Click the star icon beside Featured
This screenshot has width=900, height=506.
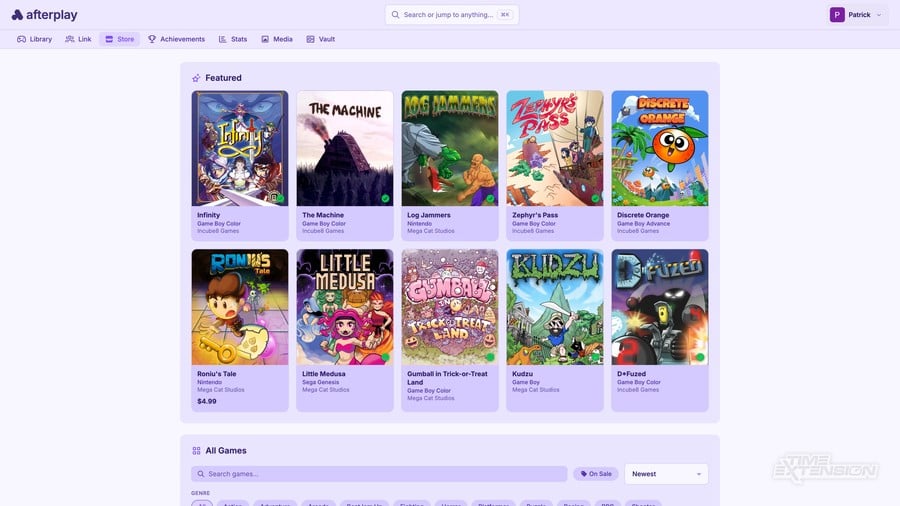coord(196,78)
